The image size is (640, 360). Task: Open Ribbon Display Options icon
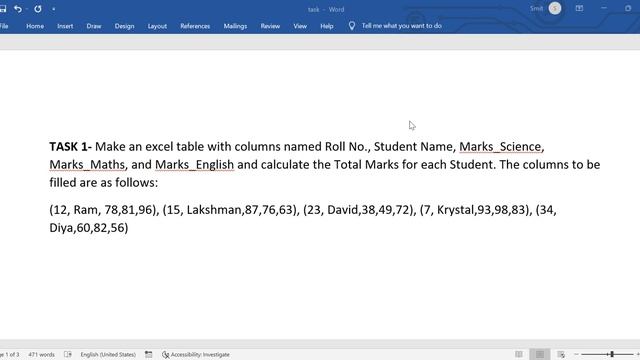click(x=579, y=8)
